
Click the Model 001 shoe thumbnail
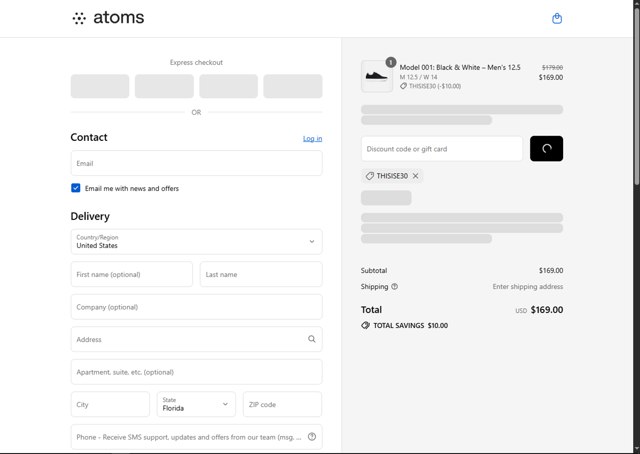(x=377, y=76)
